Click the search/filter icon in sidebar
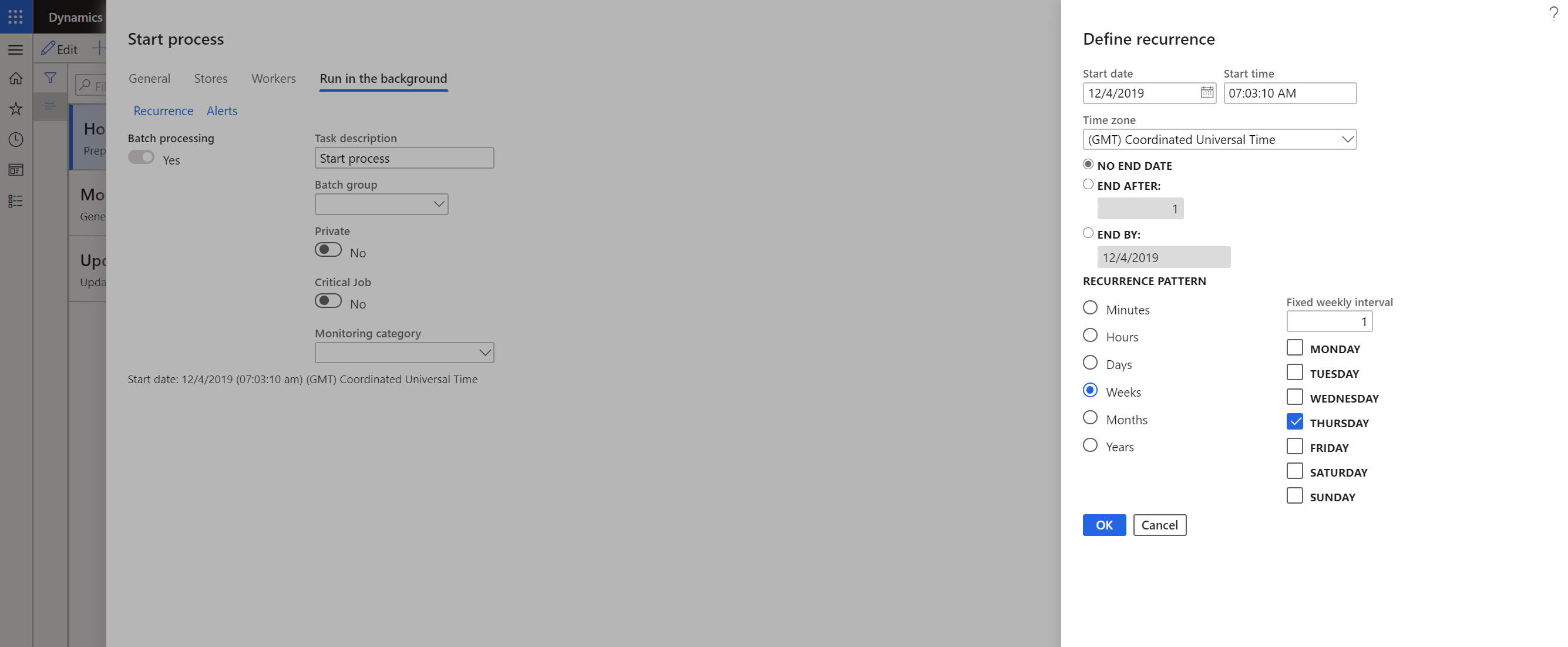Image resolution: width=1568 pixels, height=647 pixels. tap(47, 77)
